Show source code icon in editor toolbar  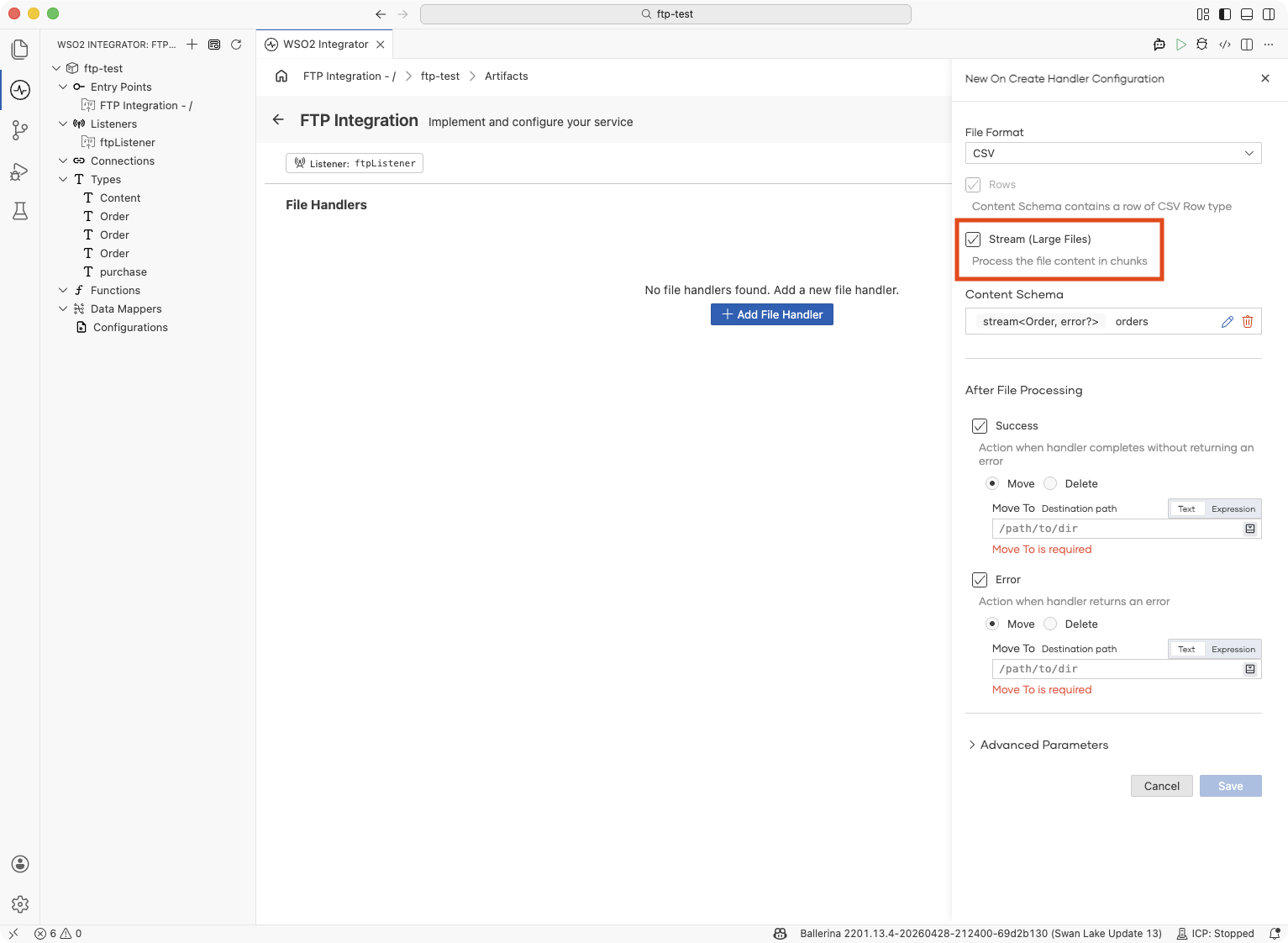point(1225,45)
